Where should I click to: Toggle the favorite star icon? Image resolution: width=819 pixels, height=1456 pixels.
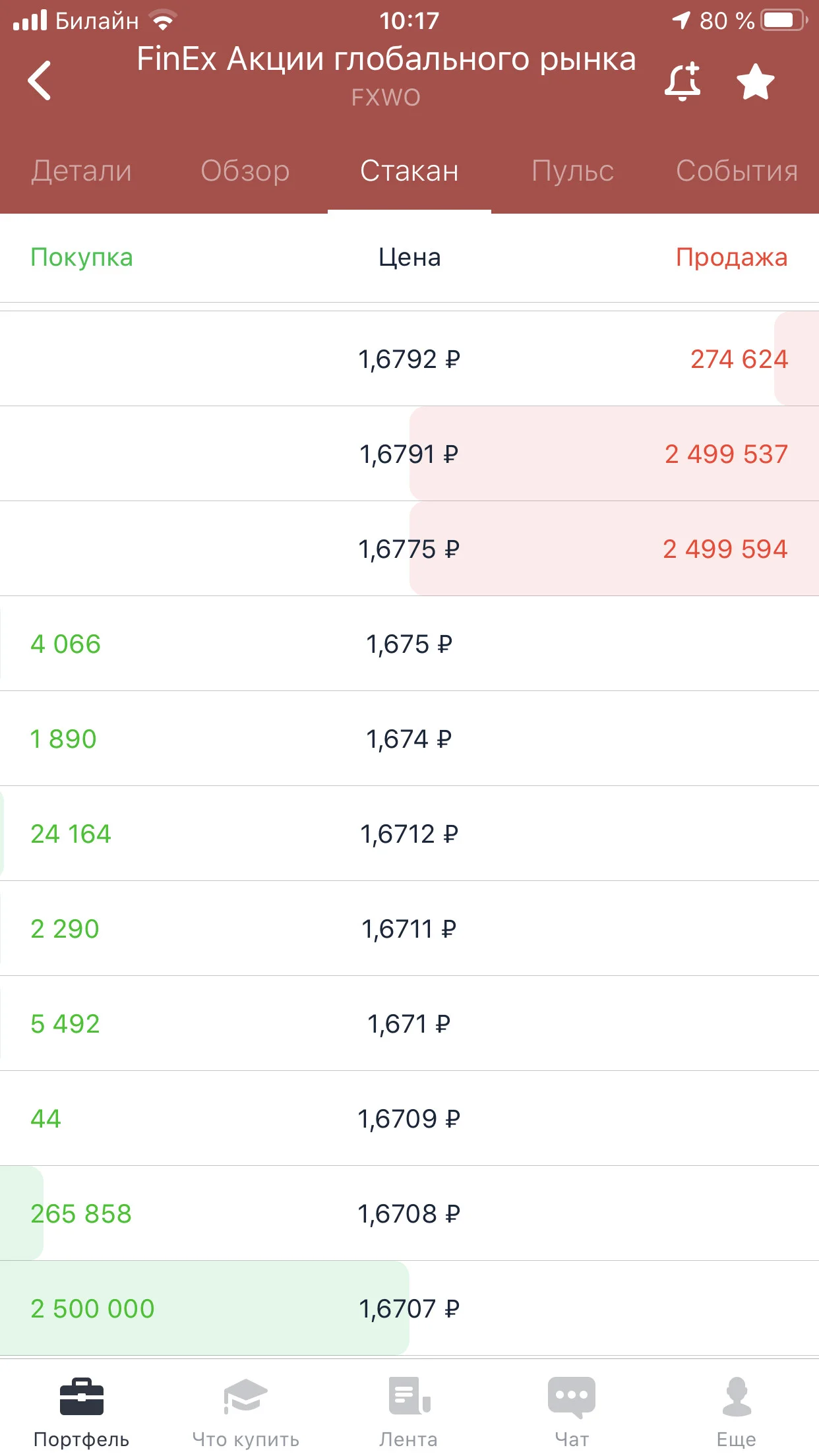[755, 82]
